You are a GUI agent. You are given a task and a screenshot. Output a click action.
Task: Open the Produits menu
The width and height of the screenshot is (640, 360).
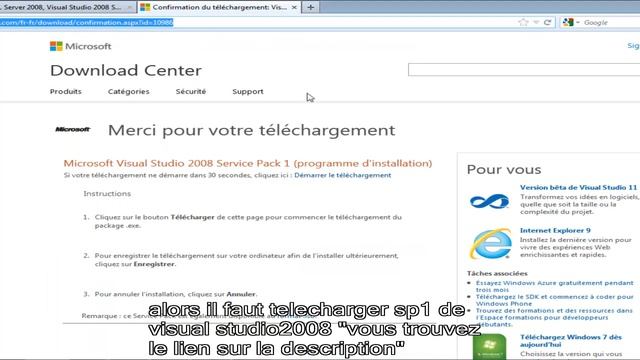(x=66, y=91)
